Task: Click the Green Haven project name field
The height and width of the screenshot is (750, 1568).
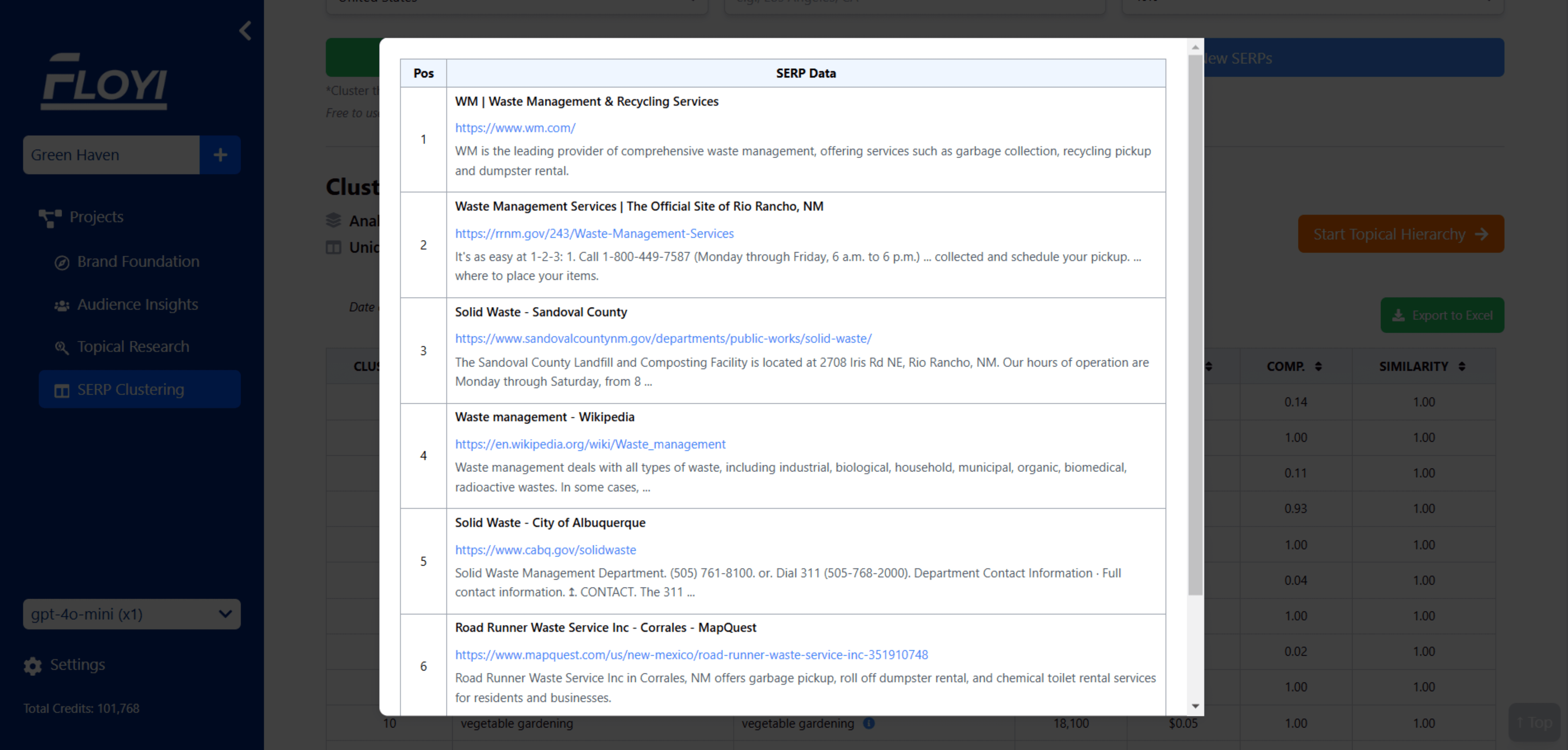Action: (x=111, y=155)
